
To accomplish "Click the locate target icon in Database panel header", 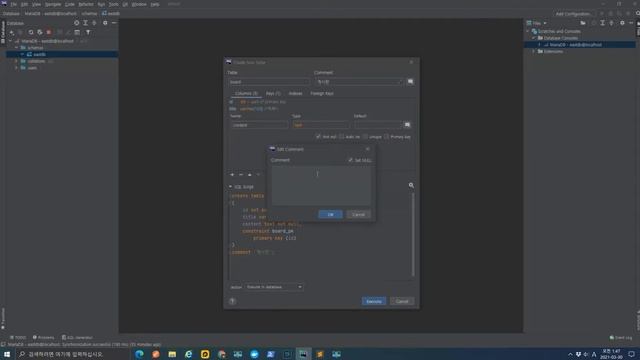I will 76,23.
